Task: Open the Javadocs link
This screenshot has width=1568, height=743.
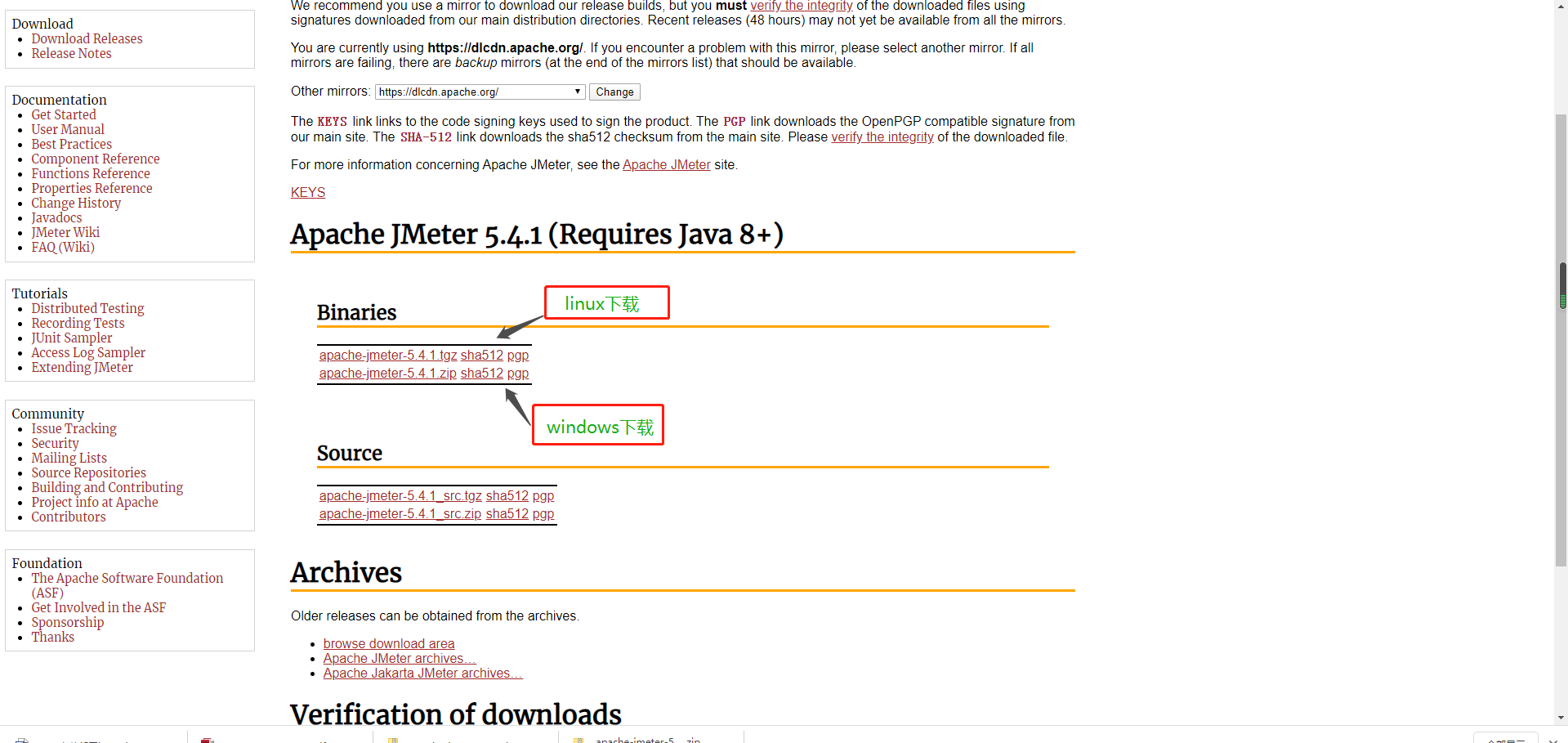Action: [56, 217]
